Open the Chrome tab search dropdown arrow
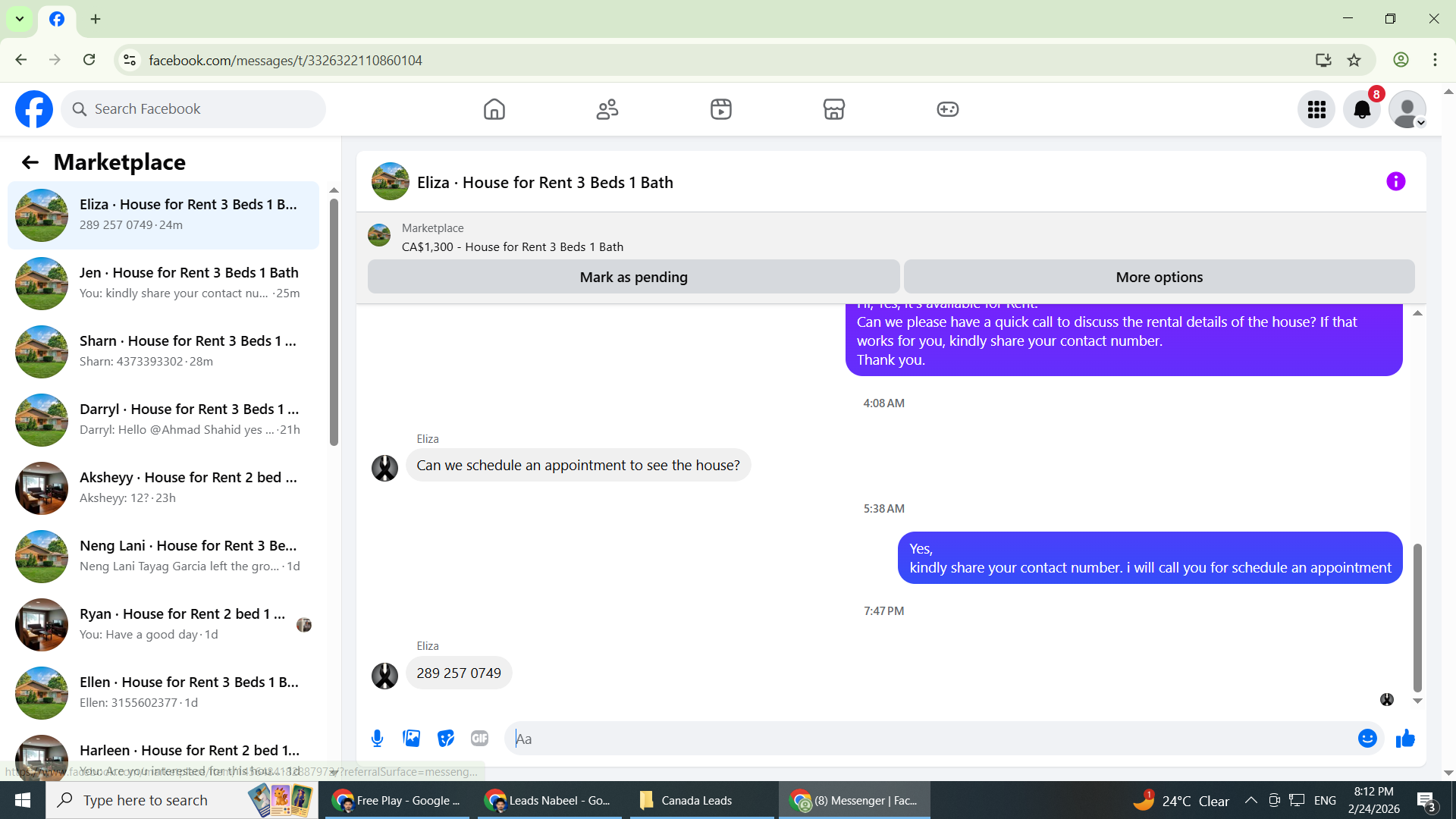Screen dimensions: 1456x819 click(x=20, y=19)
